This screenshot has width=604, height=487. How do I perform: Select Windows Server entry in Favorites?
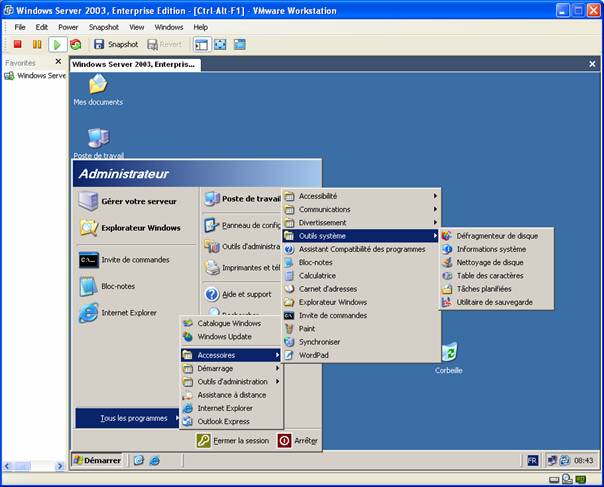(35, 76)
